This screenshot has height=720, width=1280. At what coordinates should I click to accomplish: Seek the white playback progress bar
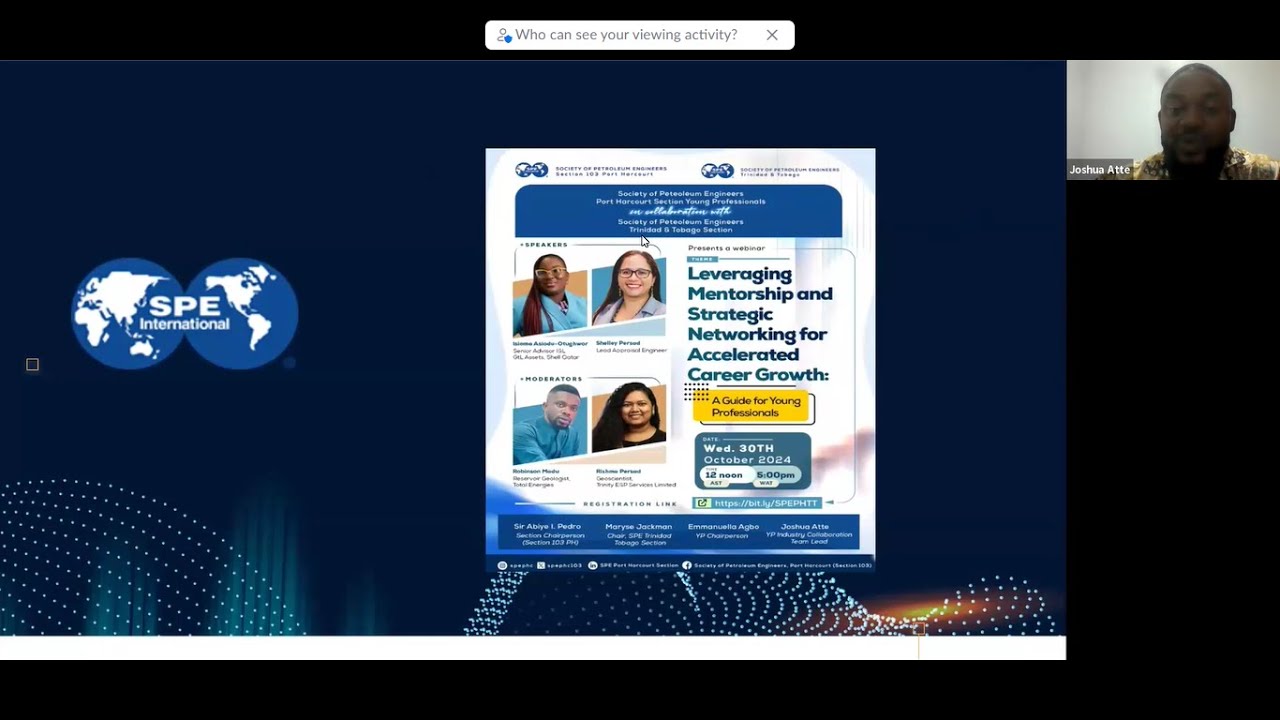533,647
